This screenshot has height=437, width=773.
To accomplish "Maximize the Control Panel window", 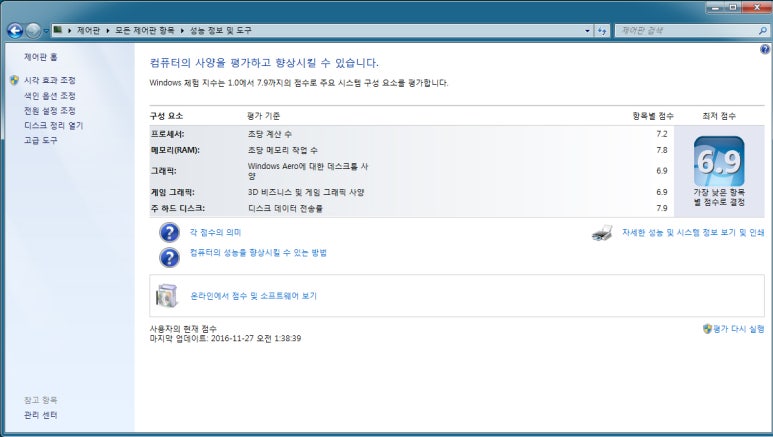I will pyautogui.click(x=733, y=7).
